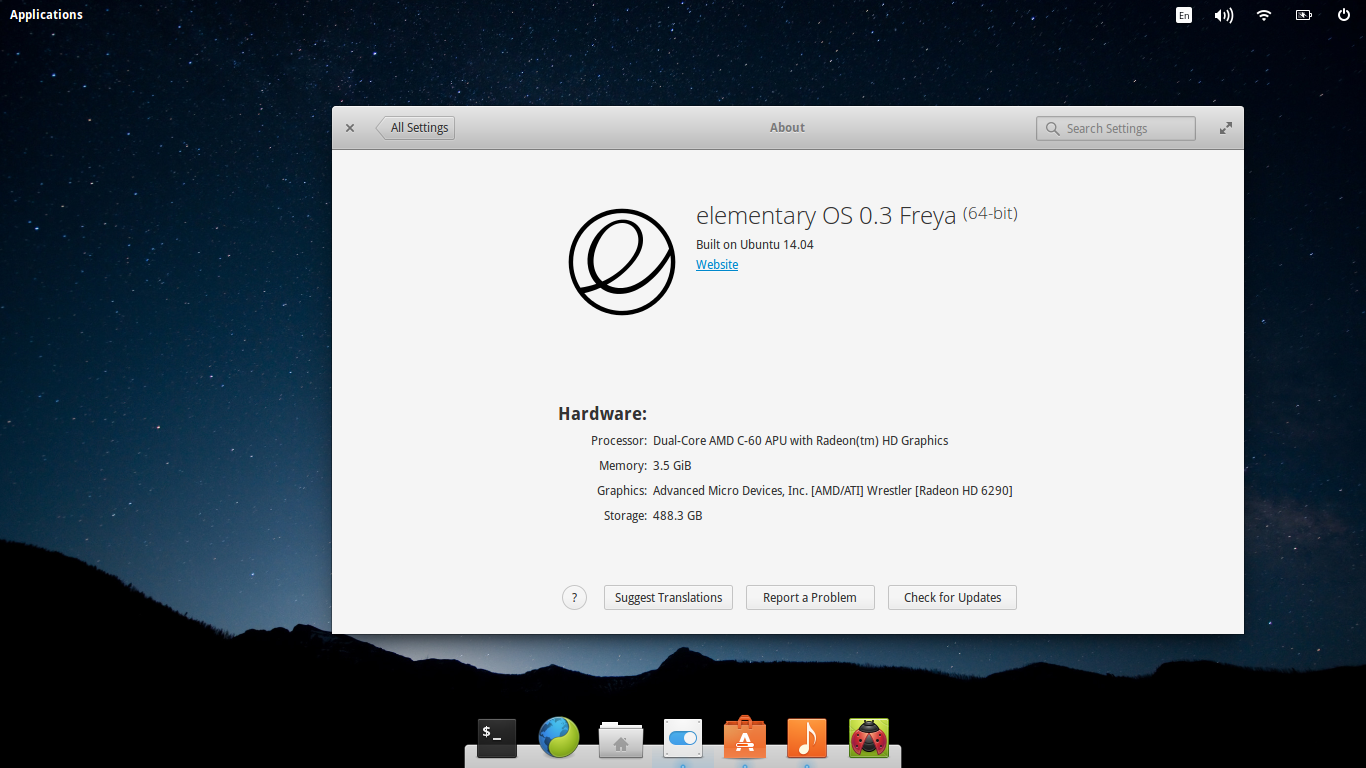Screen dimensions: 1366x768
Task: Click the Built on Ubuntu 14.04 text
Action: [x=755, y=245]
